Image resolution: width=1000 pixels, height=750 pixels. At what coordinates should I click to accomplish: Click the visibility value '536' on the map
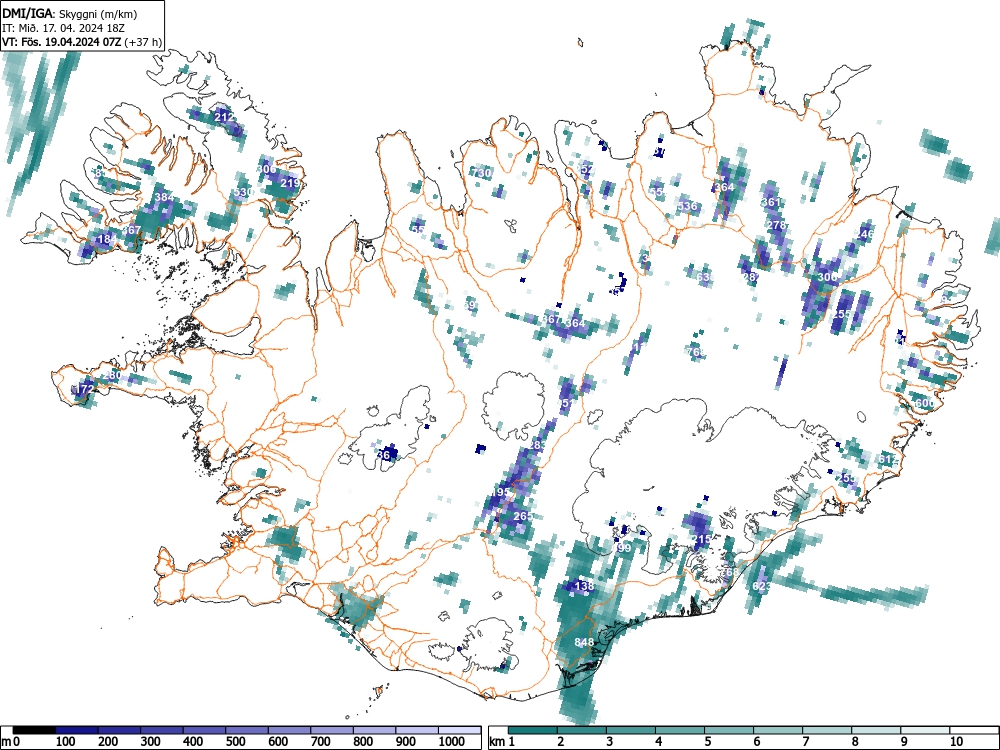tap(688, 206)
